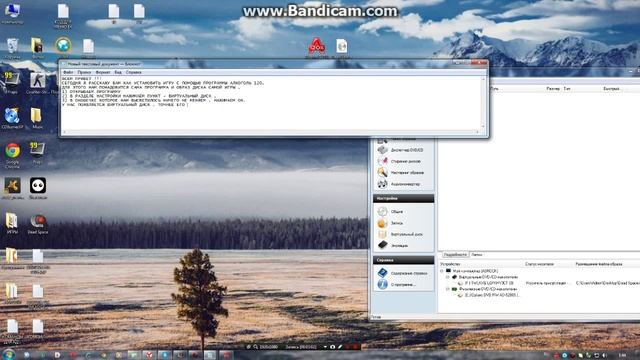640x360 pixels.
Task: Open the File menu in Notepad
Action: 68,72
